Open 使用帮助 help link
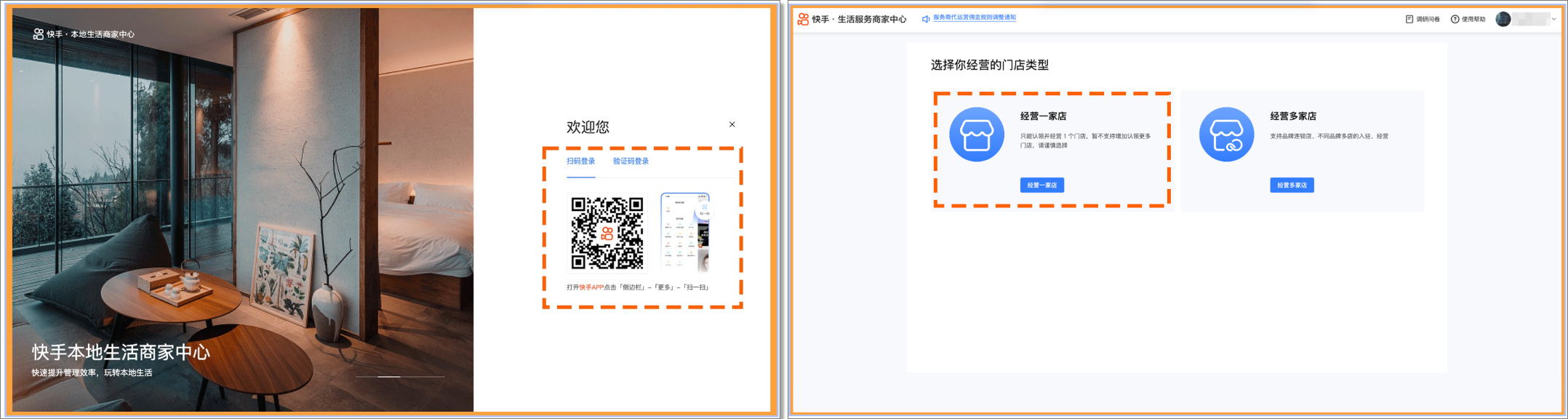The height and width of the screenshot is (419, 1568). [1468, 20]
